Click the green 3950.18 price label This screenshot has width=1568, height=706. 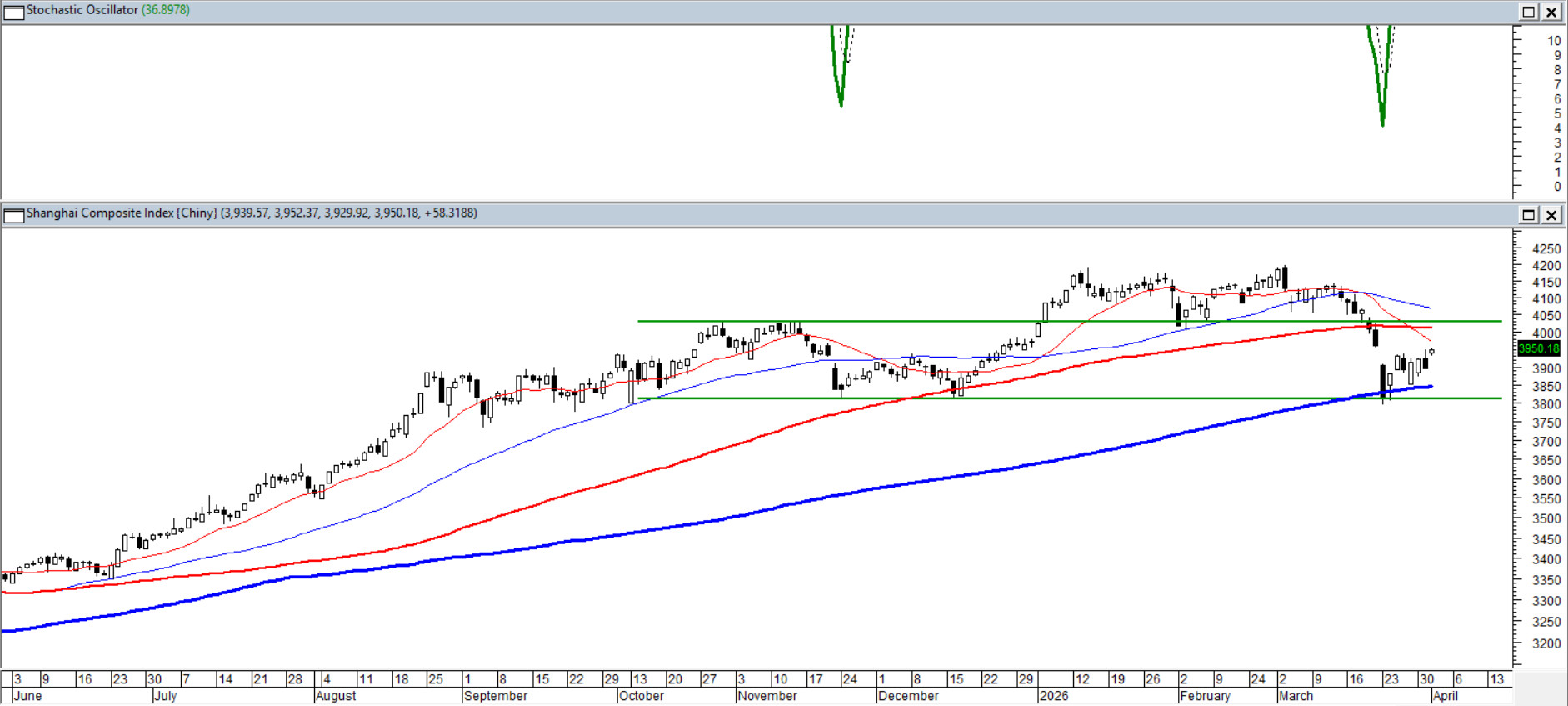point(1538,349)
